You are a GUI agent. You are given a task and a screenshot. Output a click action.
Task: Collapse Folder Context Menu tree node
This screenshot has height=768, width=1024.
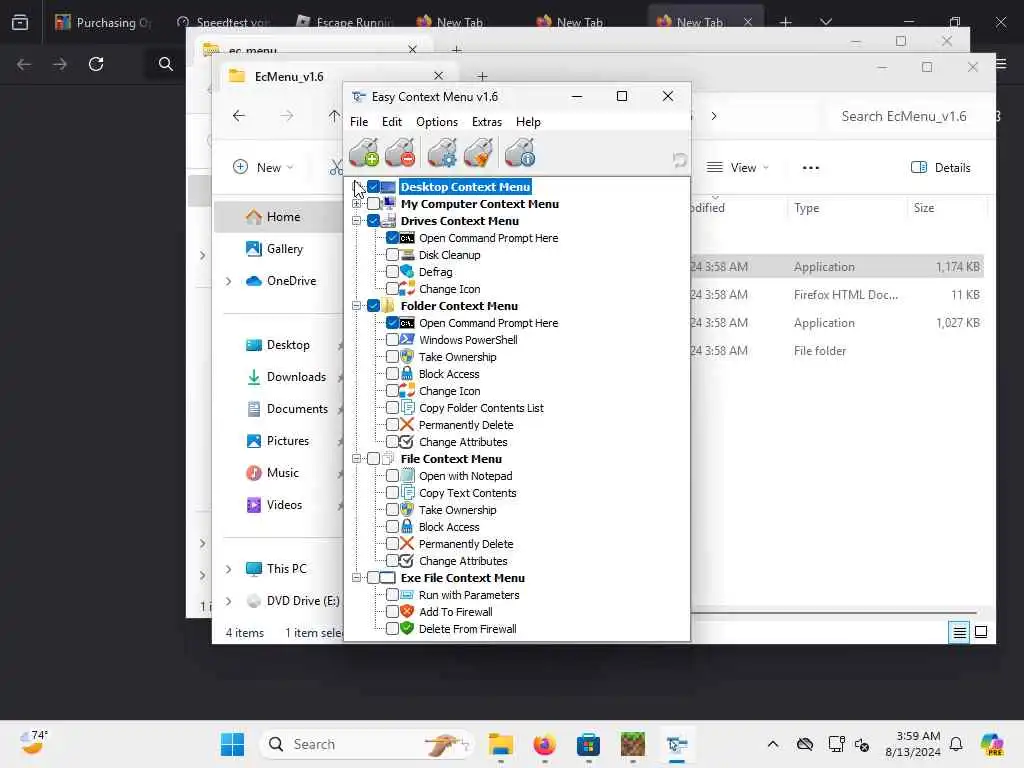(357, 306)
